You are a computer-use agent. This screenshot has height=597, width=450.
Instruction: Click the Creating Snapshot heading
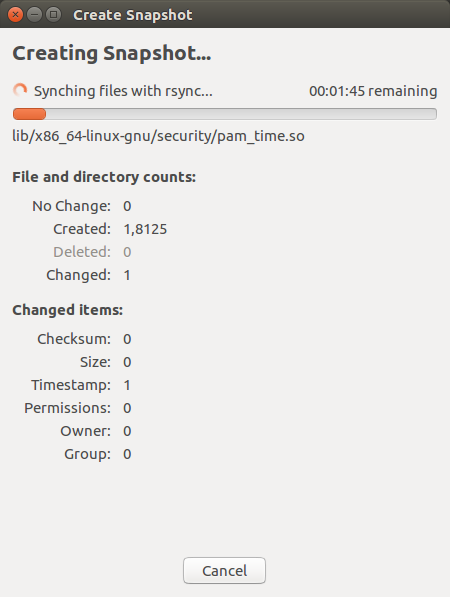(x=112, y=53)
